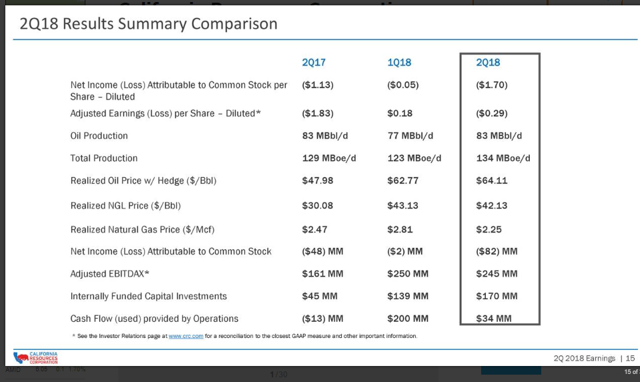The height and width of the screenshot is (382, 640).
Task: Click the 1/30 slide counter behind overlay
Action: pos(278,374)
